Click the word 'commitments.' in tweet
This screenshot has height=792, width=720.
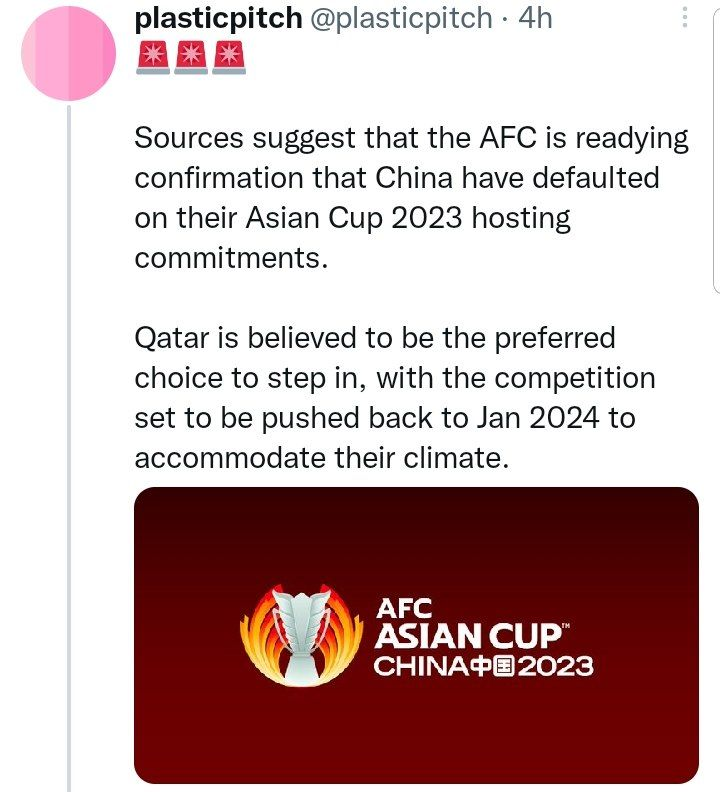231,258
